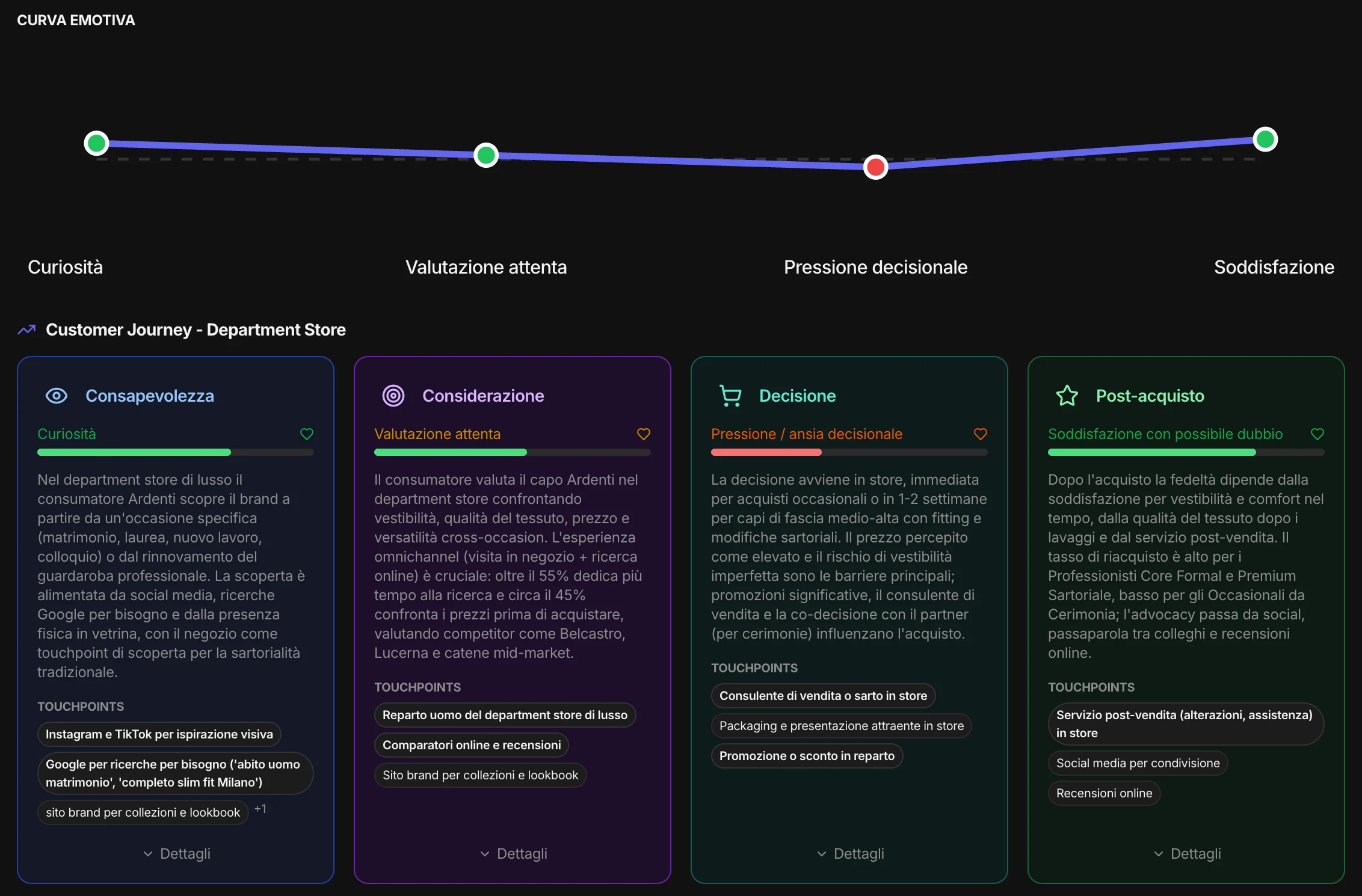
Task: Click the shopping cart icon beside Decisione
Action: 730,396
